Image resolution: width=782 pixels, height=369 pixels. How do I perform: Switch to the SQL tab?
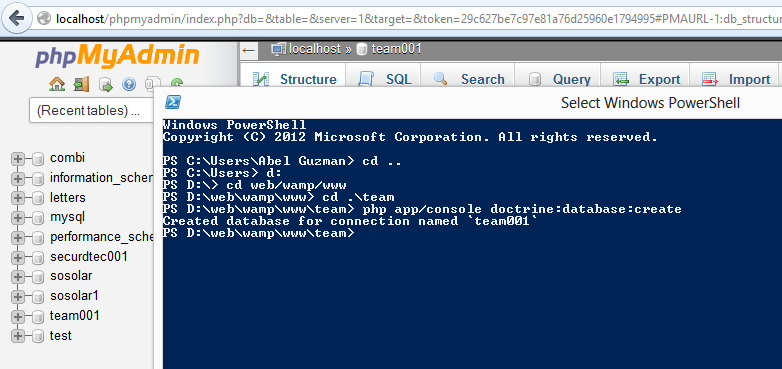pos(386,79)
